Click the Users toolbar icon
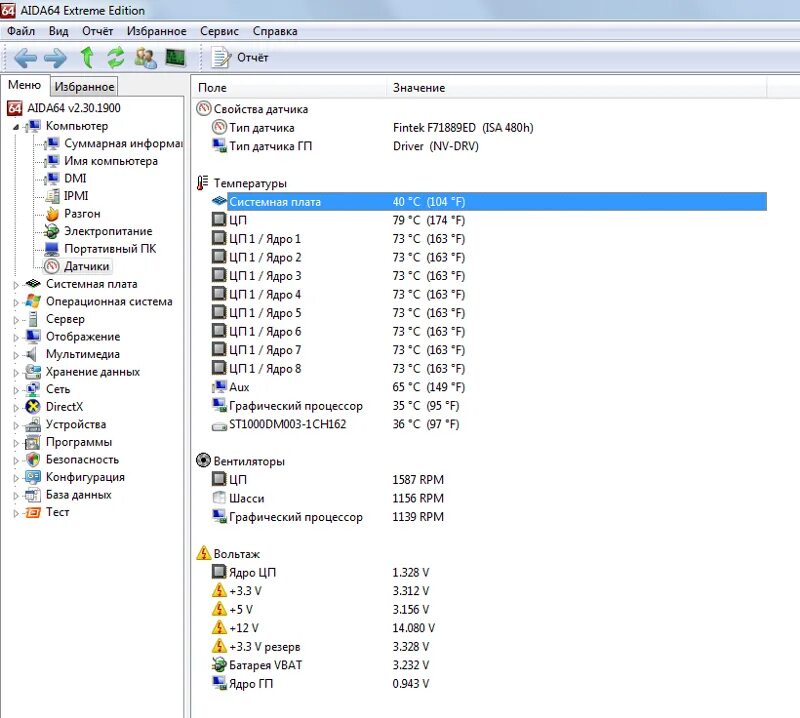The width and height of the screenshot is (800, 718). (x=145, y=58)
